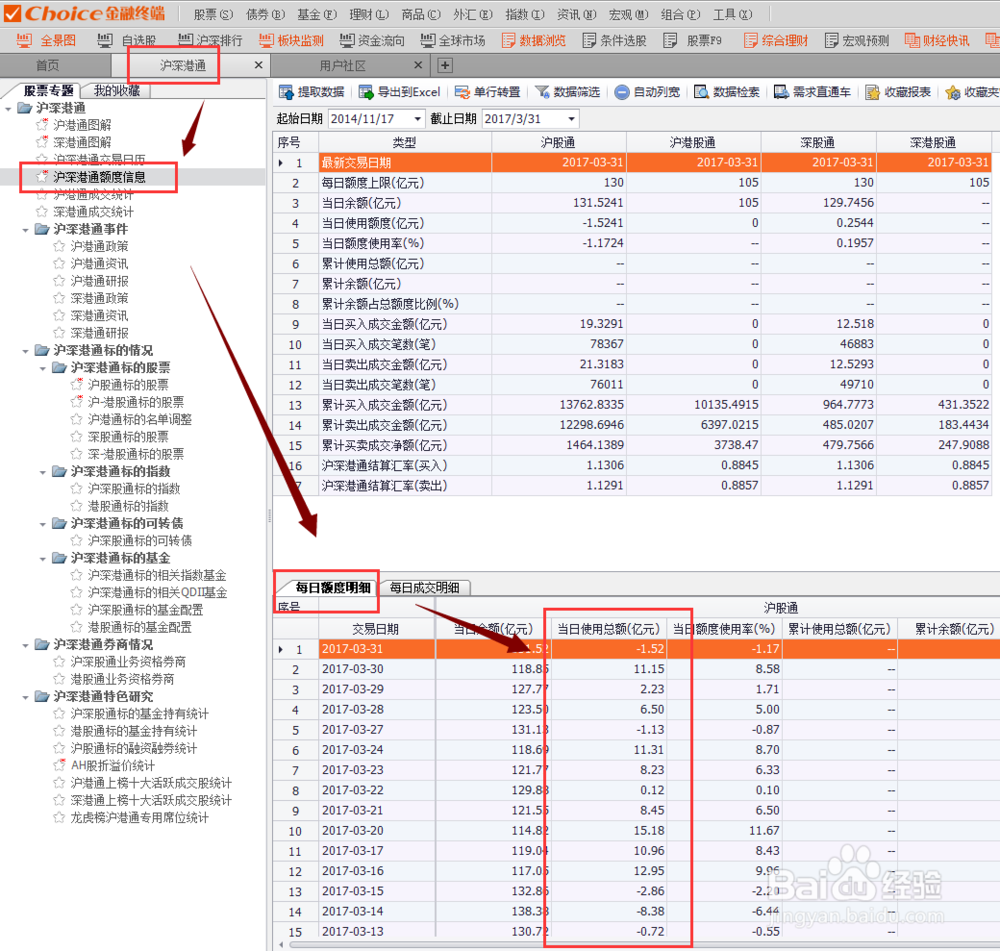The height and width of the screenshot is (951, 1000).
Task: Open the 宏观预测 toolbar icon
Action: (x=832, y=41)
